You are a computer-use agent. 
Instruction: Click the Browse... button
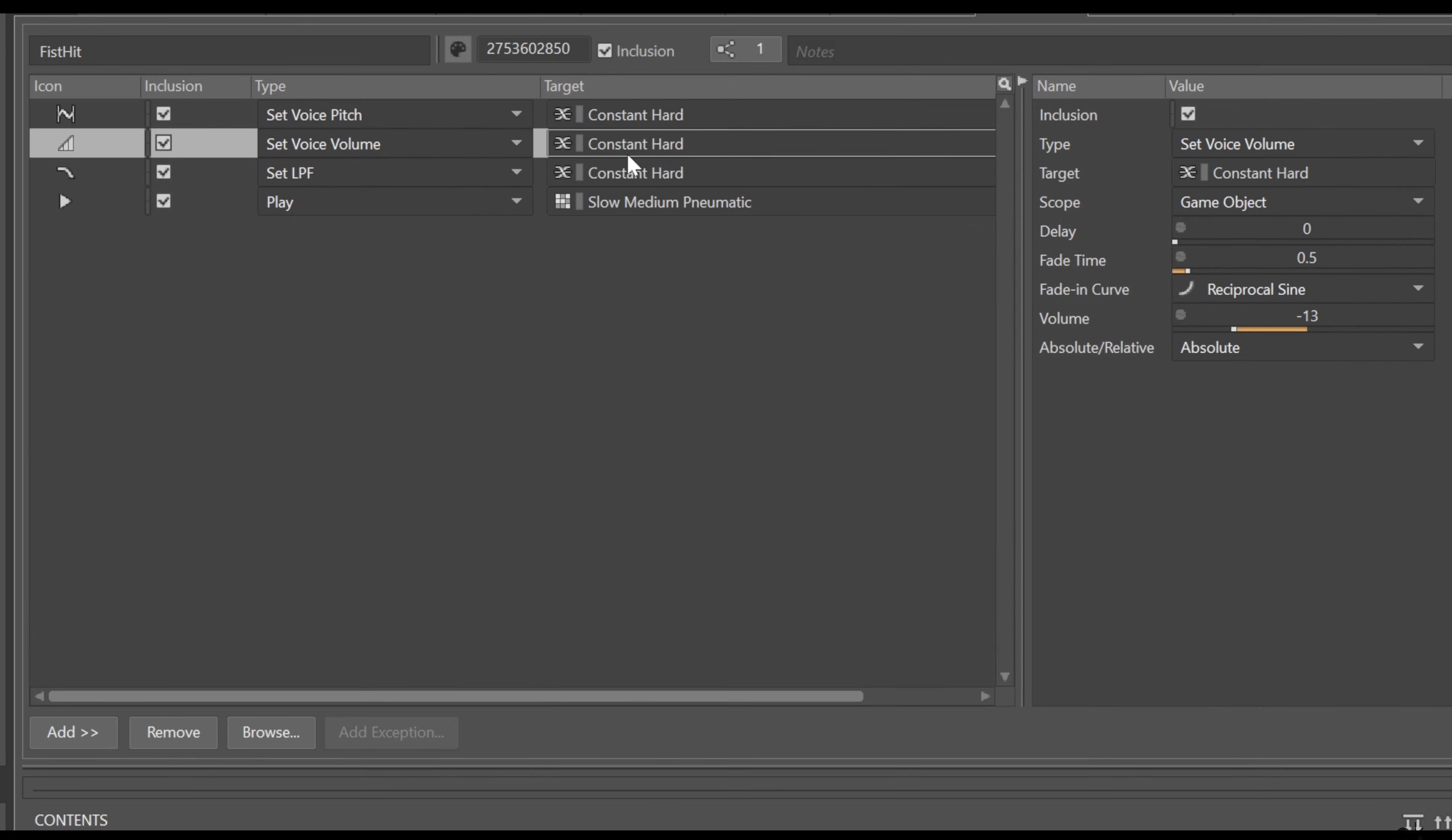tap(271, 732)
